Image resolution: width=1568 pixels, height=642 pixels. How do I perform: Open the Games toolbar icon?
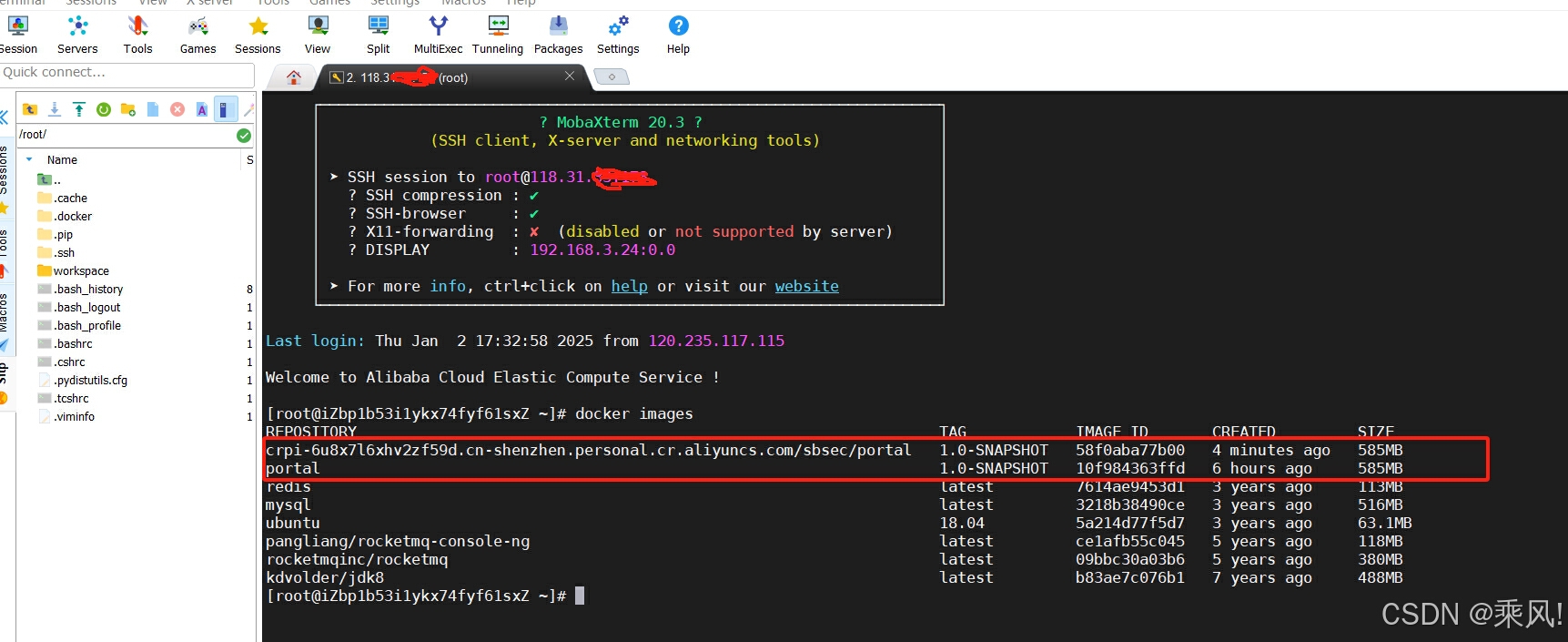pos(198,36)
